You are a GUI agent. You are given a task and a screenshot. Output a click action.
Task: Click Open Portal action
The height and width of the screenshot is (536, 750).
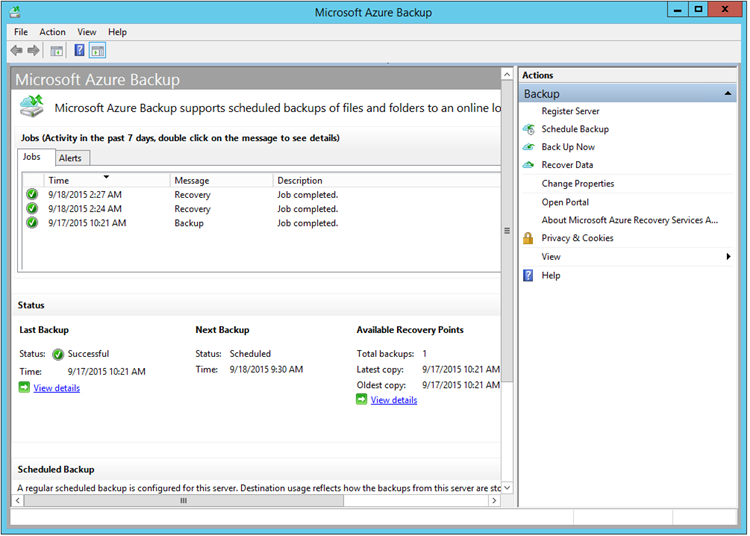(x=565, y=202)
